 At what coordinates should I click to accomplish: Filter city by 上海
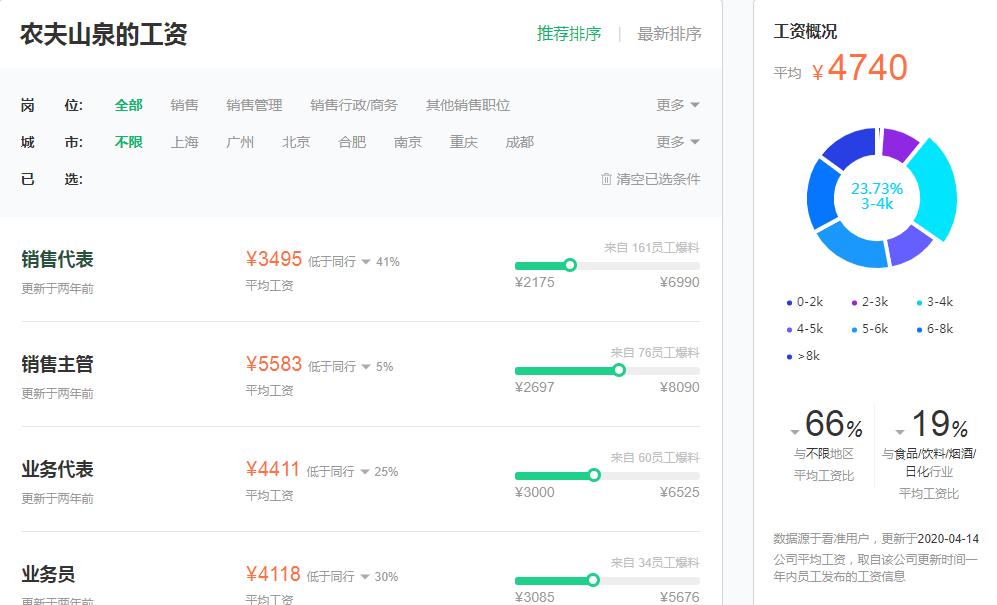coord(184,142)
